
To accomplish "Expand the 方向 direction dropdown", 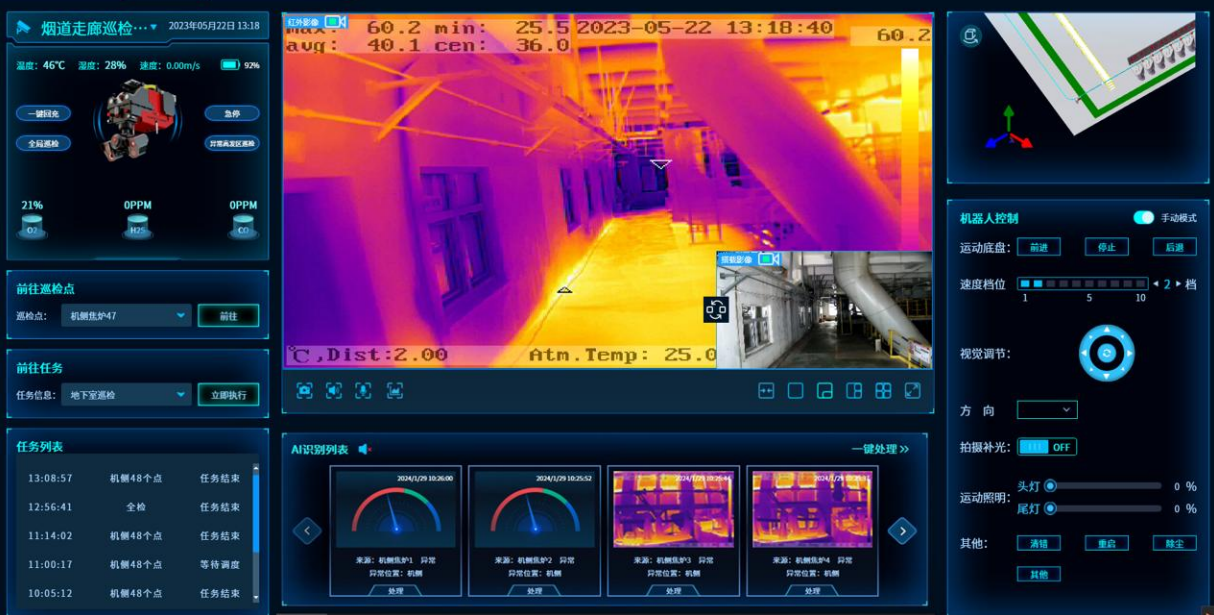I will point(1046,410).
